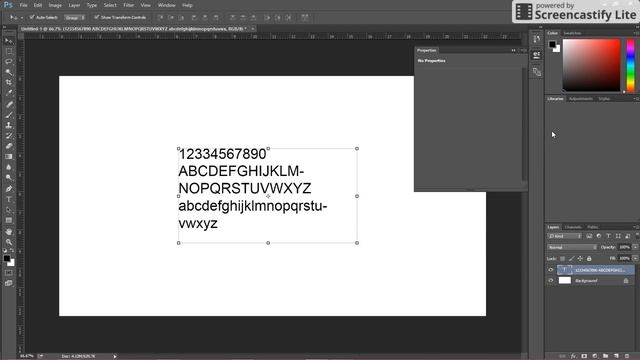Viewport: 640px width, 360px height.
Task: Toggle the layer filter switch
Action: 637,236
